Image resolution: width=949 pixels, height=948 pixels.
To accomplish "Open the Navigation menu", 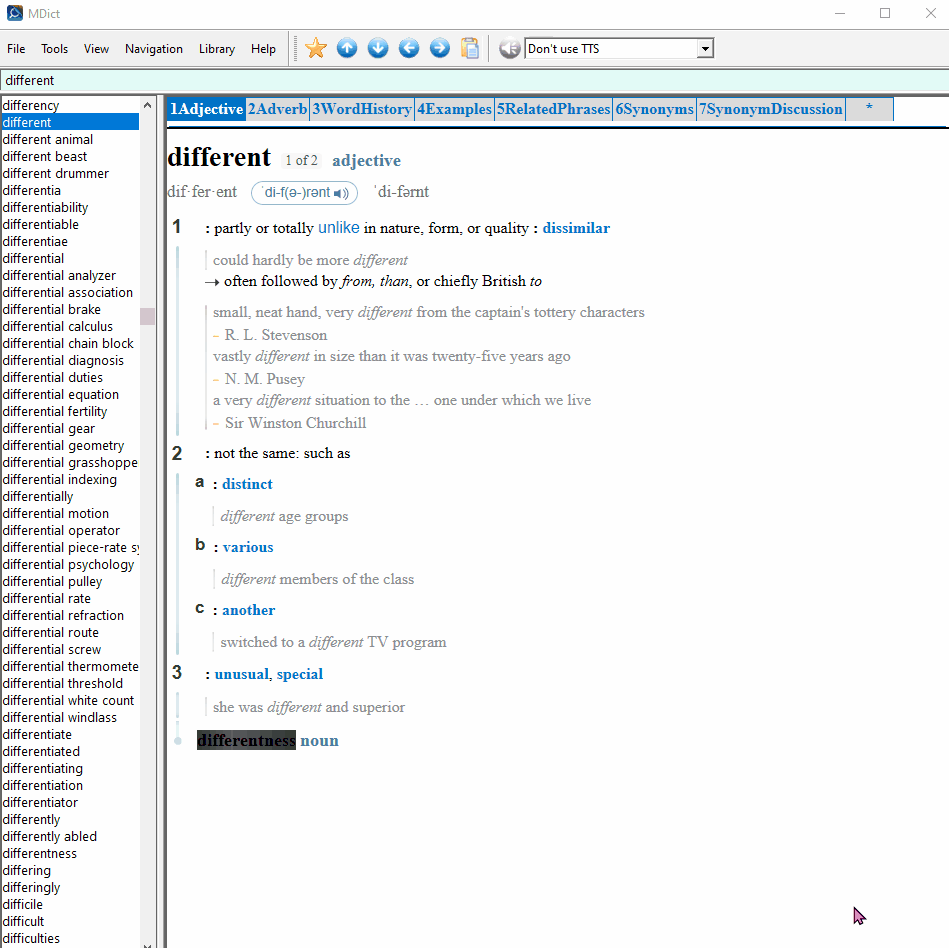I will pyautogui.click(x=153, y=48).
